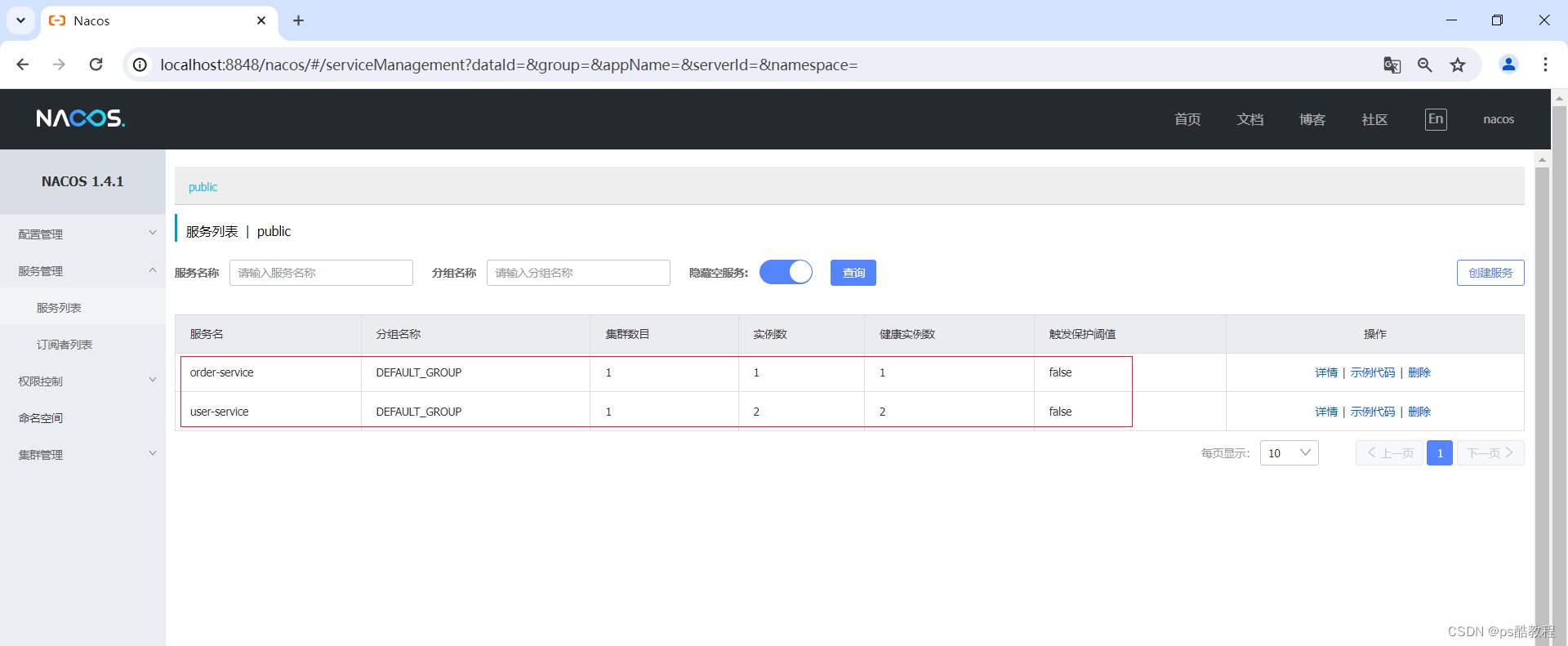Image resolution: width=1568 pixels, height=646 pixels.
Task: Switch language with En button
Action: coord(1436,119)
